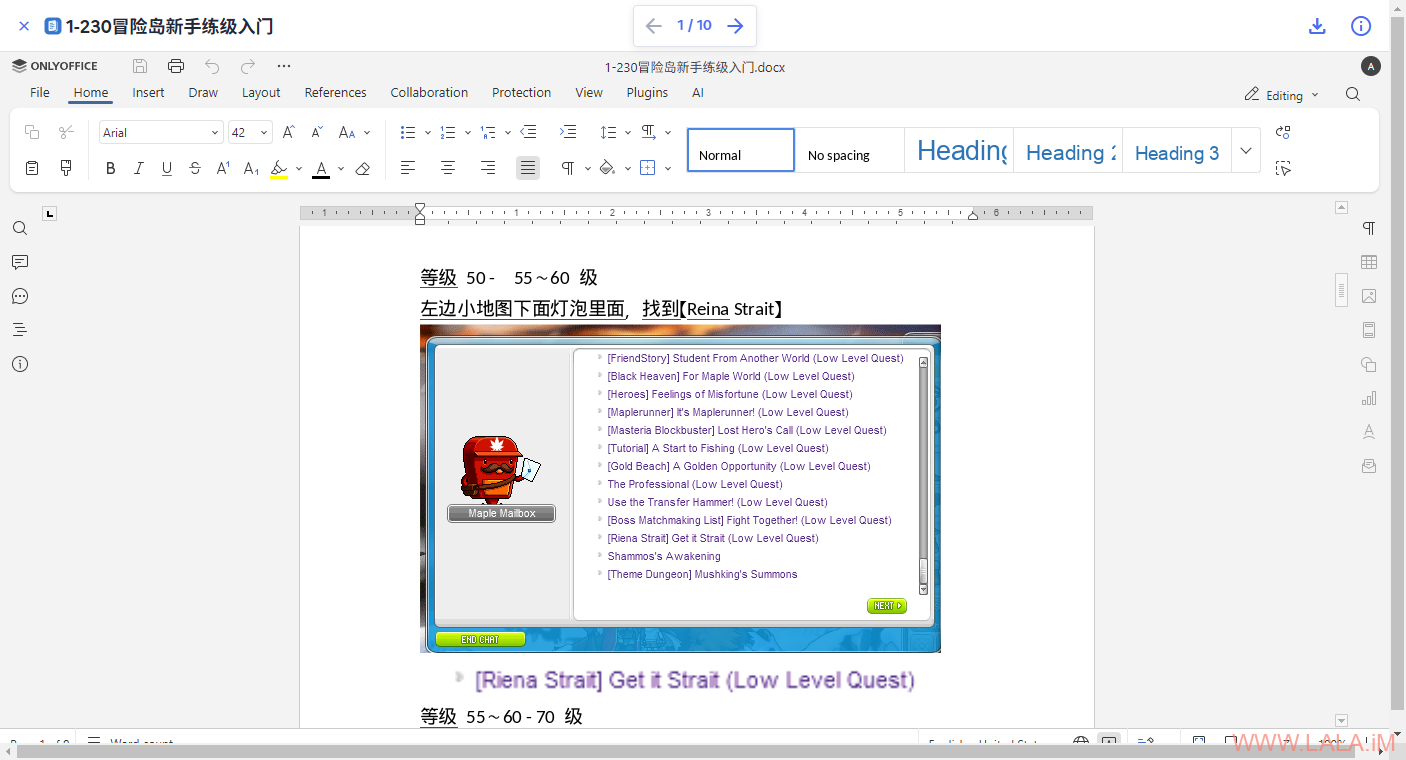The height and width of the screenshot is (760, 1406).
Task: Open Table settings in right sidebar
Action: 1369,262
